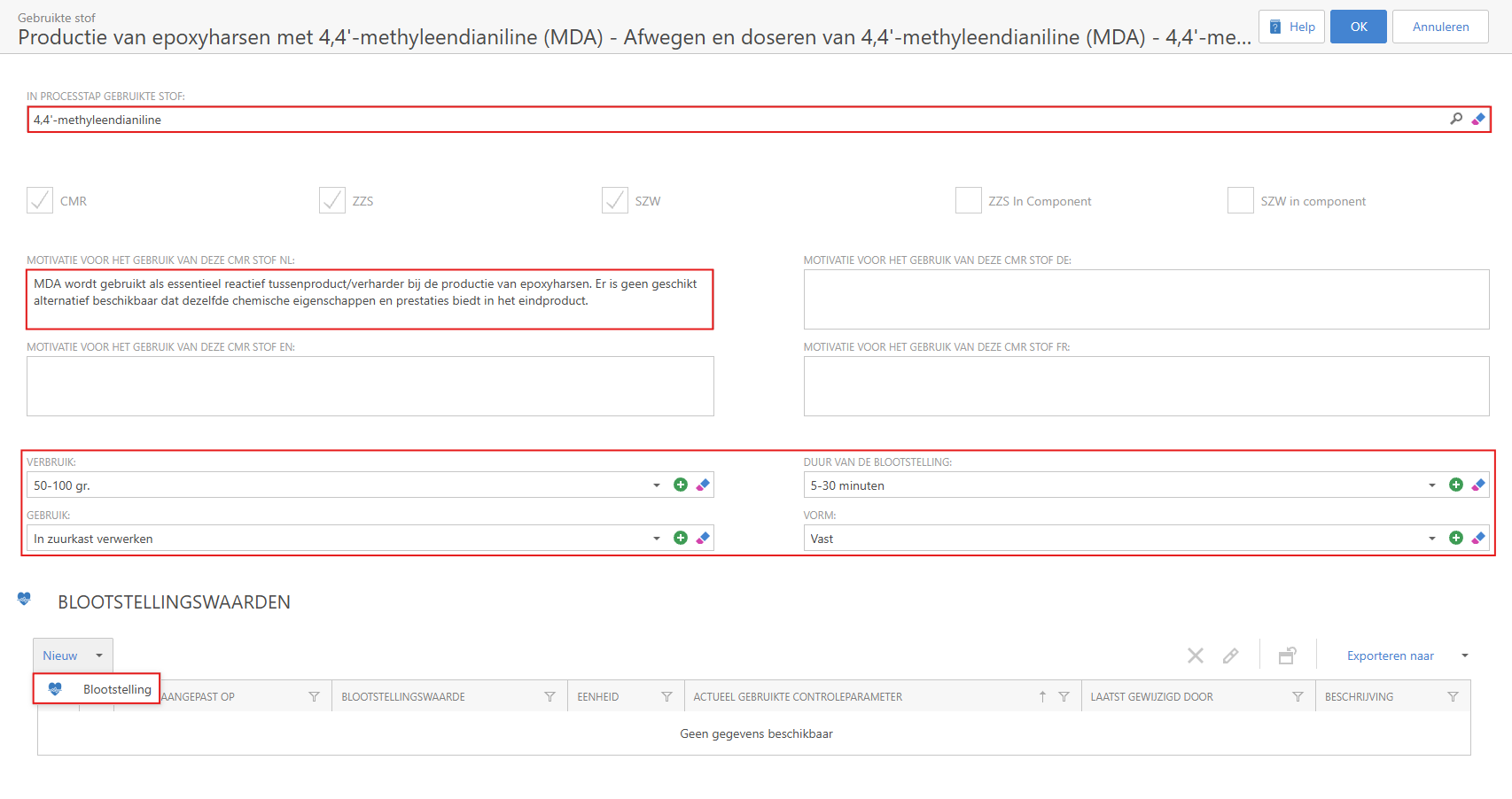Open the Nieuw menu button

[x=73, y=655]
